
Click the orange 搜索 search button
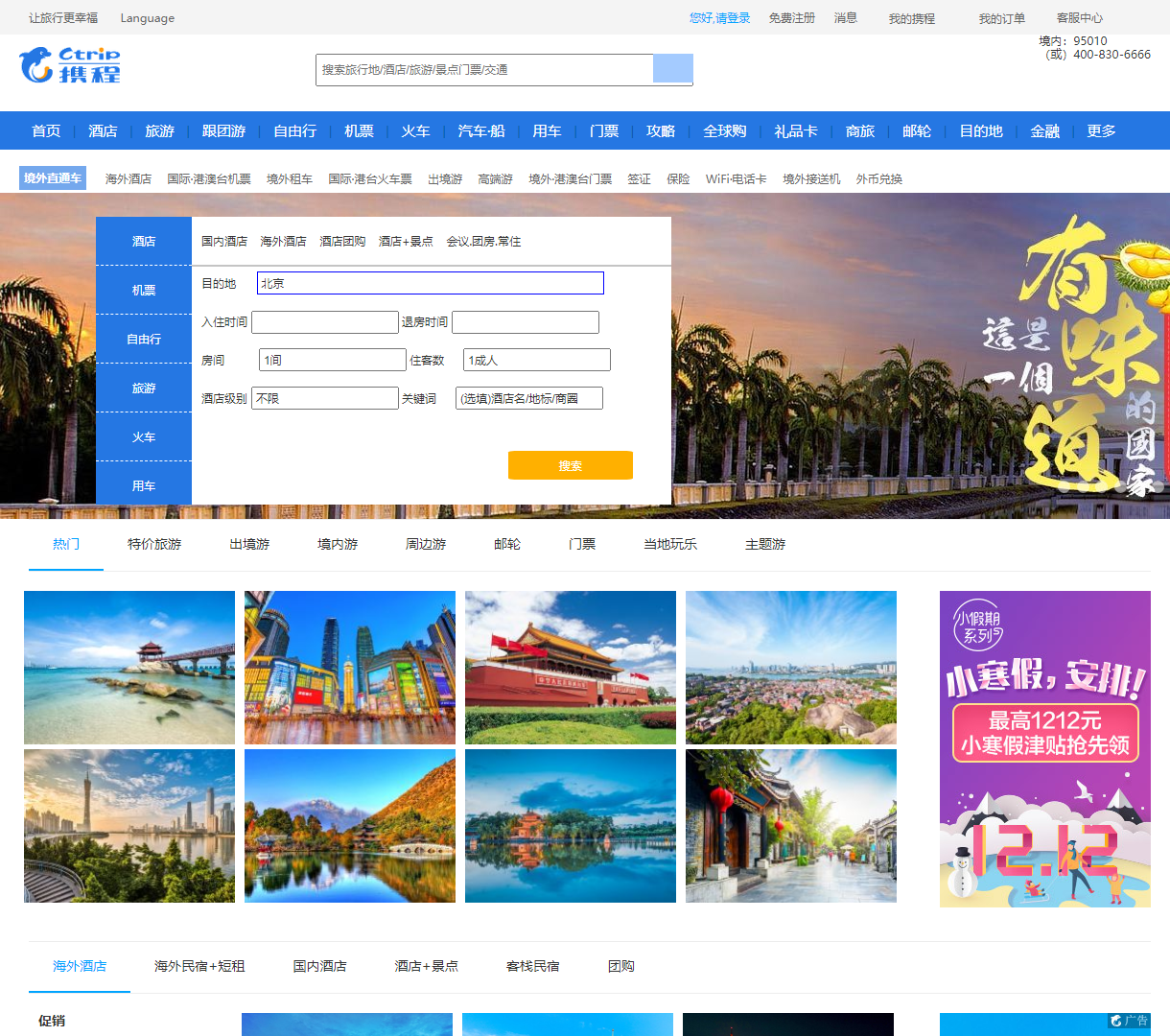[x=570, y=464]
